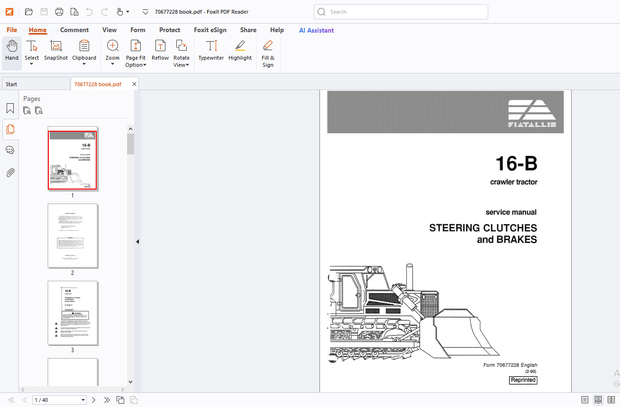The width and height of the screenshot is (620, 407).
Task: Open the AI Assistant tab
Action: [316, 30]
